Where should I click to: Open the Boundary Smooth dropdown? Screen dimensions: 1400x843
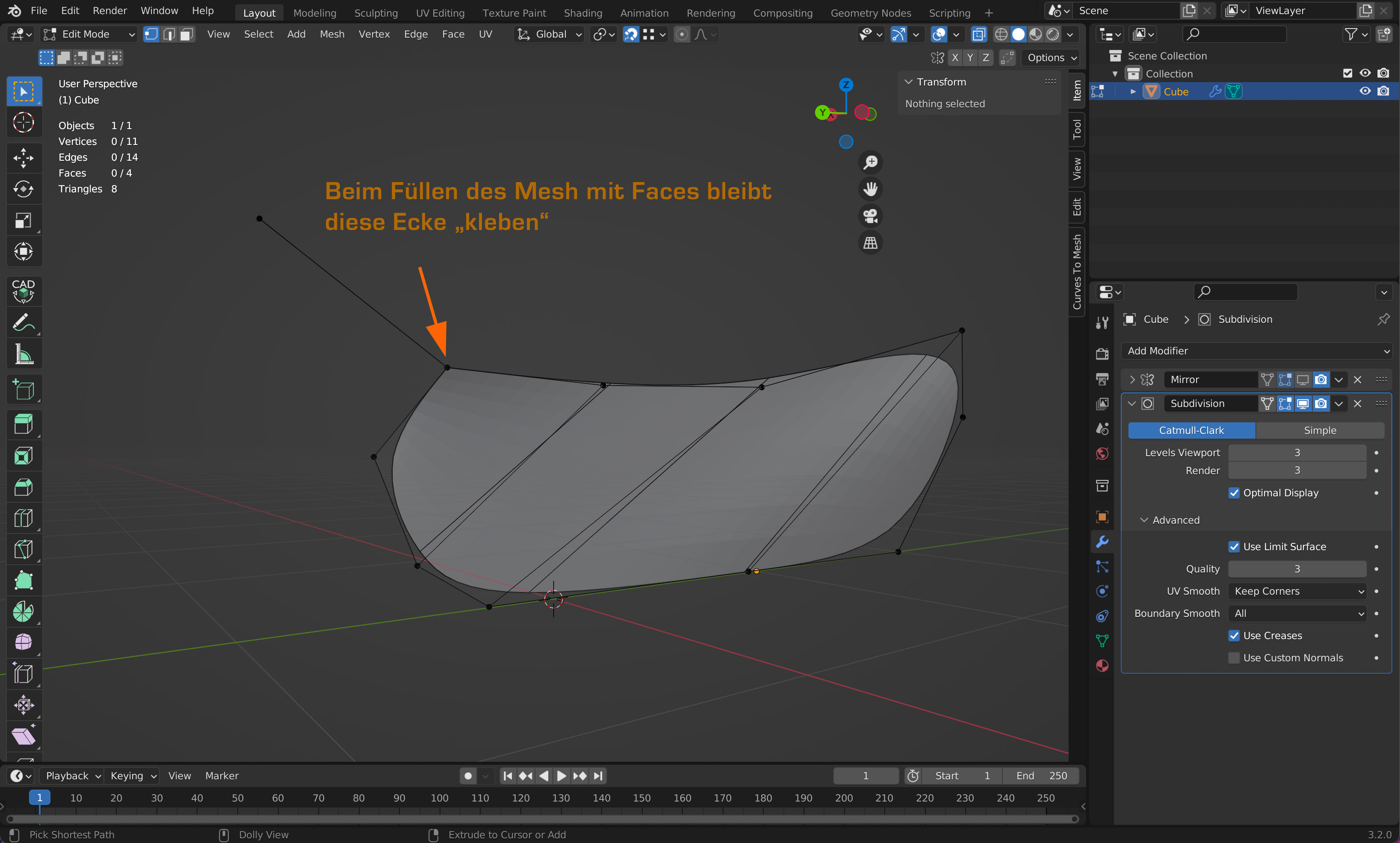click(x=1297, y=613)
